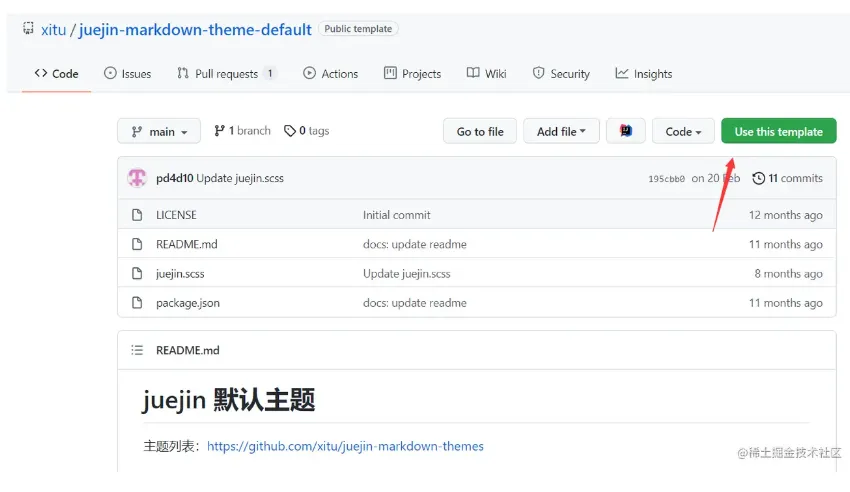Screen dimensions: 850x492
Task: Open the Update juejin.scss commit message
Action: point(240,178)
